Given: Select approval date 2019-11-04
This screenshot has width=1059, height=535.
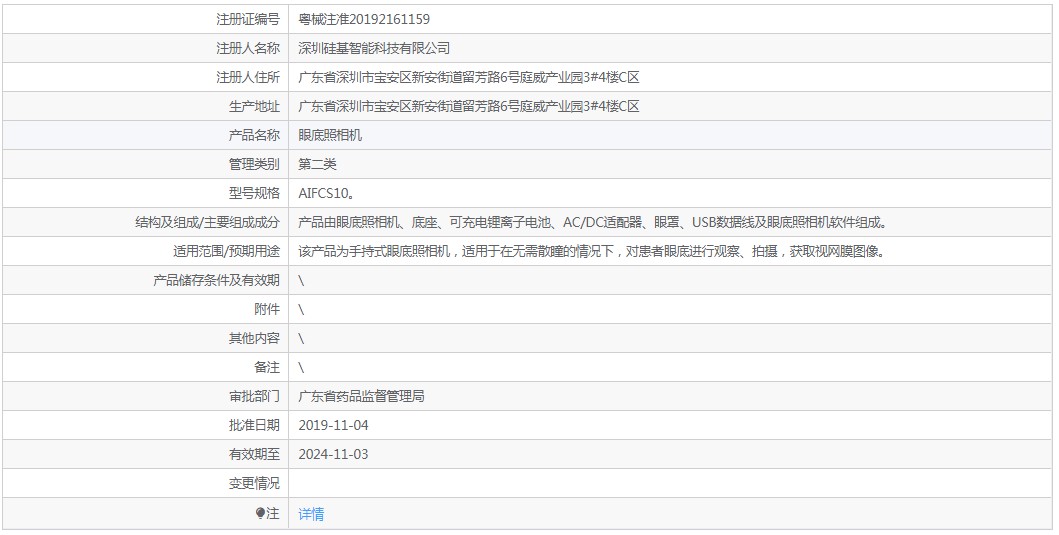Looking at the screenshot, I should (334, 426).
